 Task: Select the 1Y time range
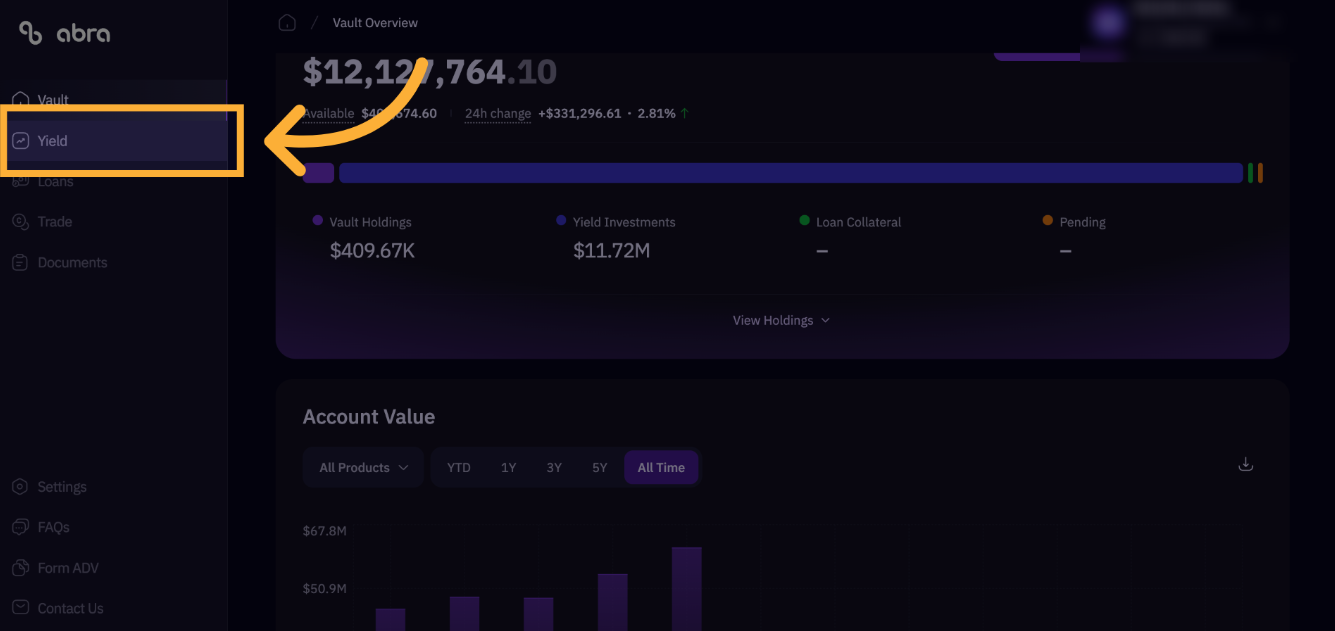pos(509,468)
